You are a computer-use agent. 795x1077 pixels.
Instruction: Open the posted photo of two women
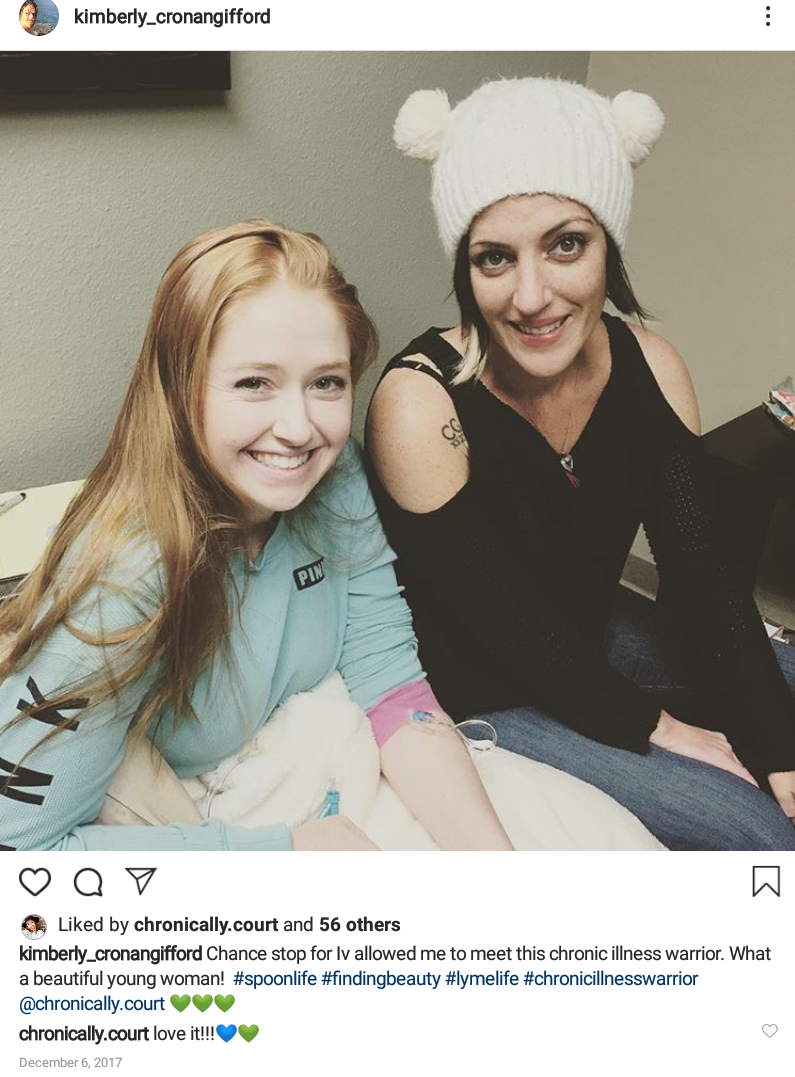tap(397, 451)
